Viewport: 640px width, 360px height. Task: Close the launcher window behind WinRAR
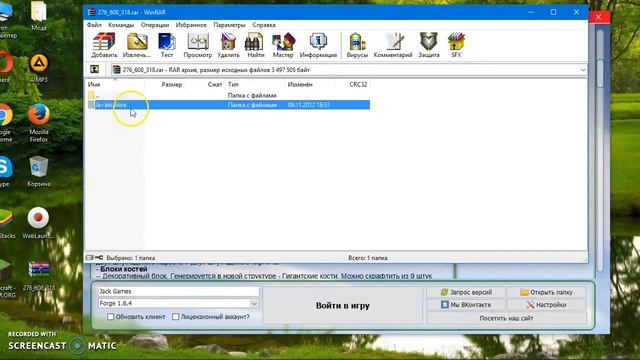[x=598, y=17]
